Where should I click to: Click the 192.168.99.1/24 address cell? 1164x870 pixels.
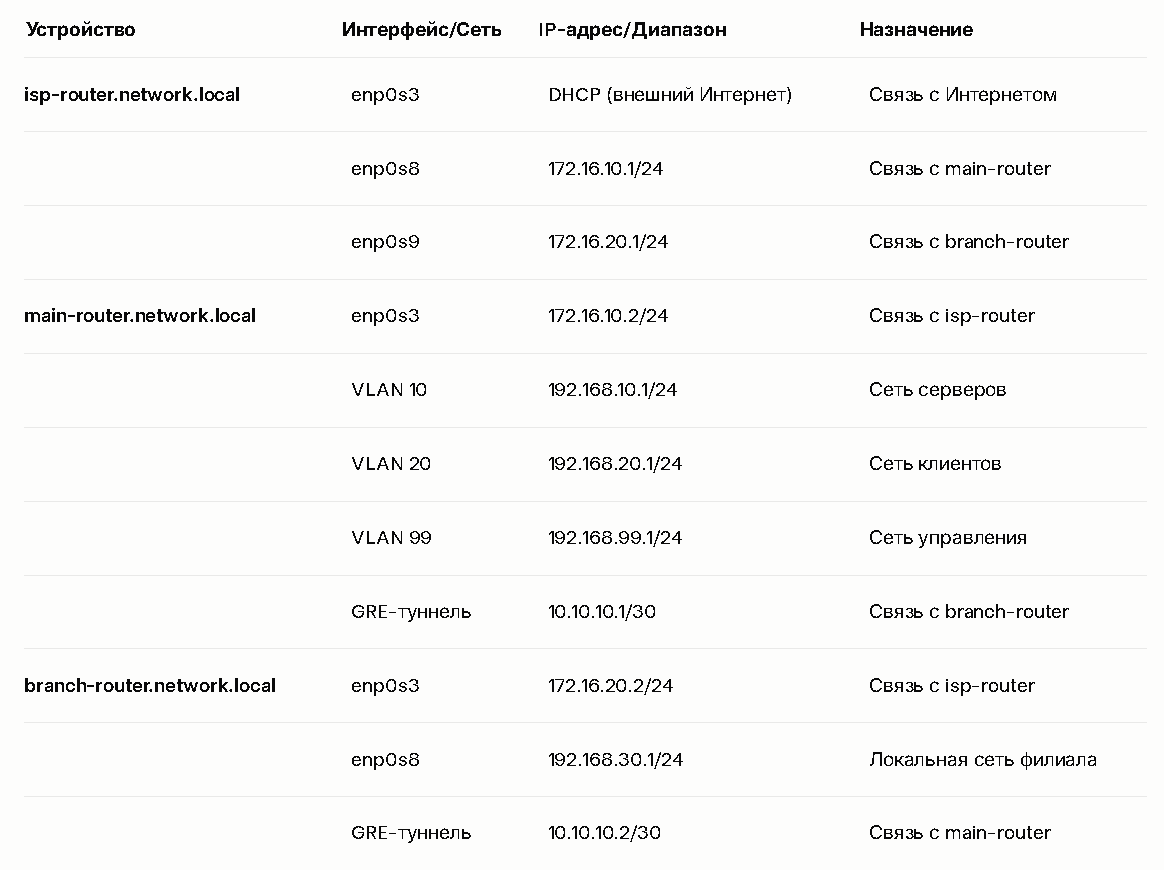pos(615,537)
